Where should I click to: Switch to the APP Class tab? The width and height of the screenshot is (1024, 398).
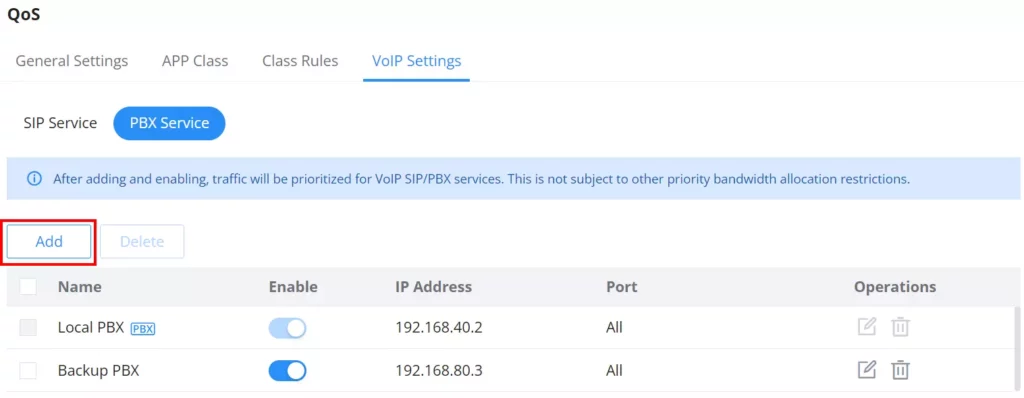coord(195,61)
